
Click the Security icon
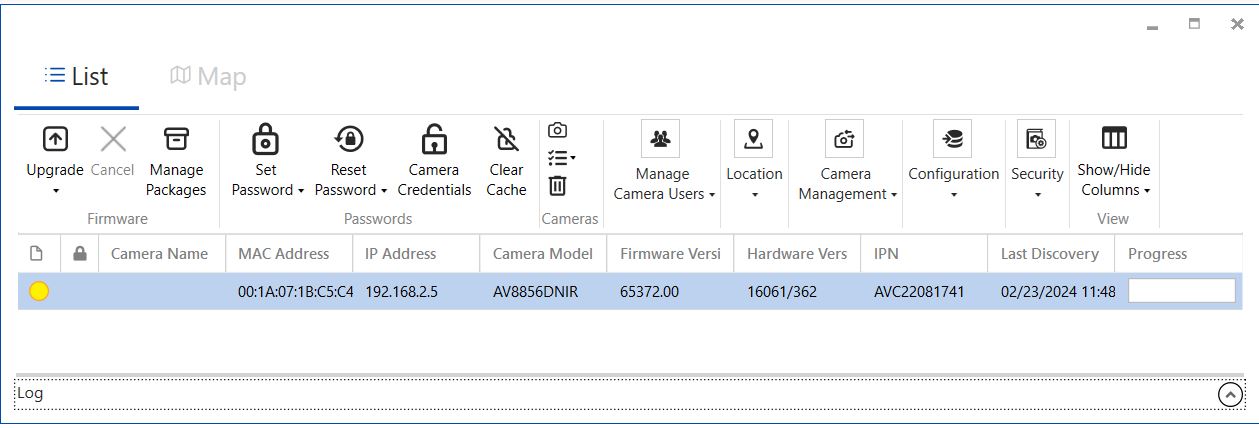(1036, 139)
